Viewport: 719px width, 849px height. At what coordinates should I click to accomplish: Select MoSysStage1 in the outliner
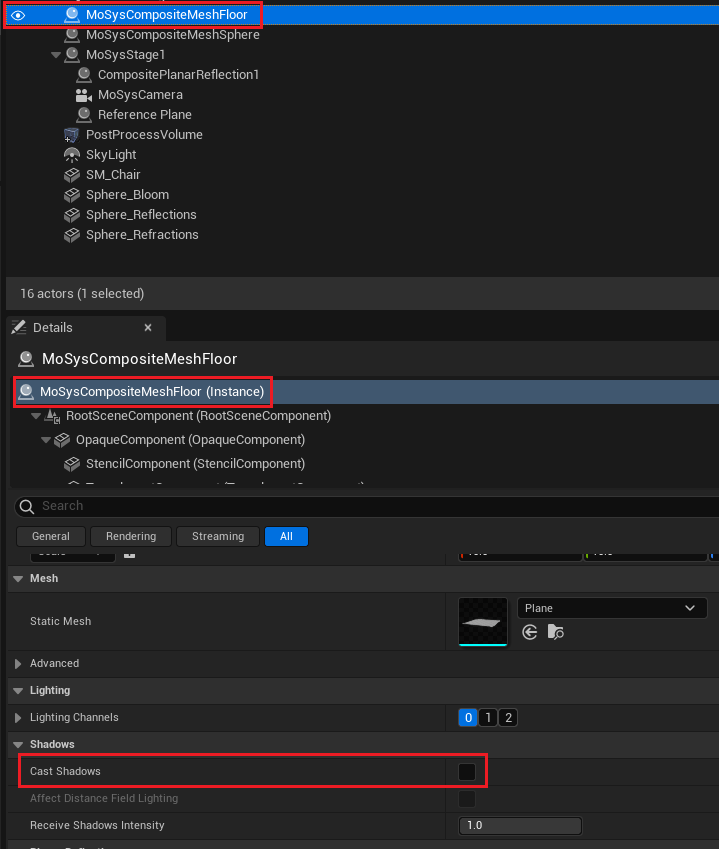[126, 55]
